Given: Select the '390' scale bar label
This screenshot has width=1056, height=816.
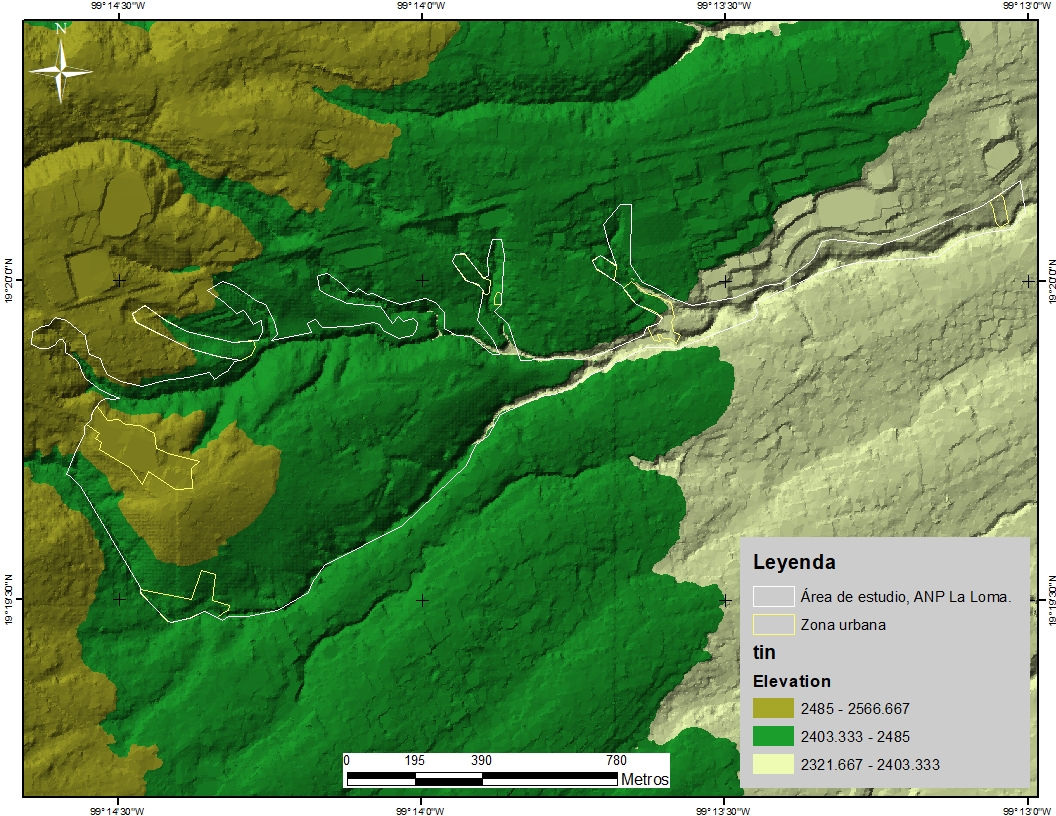Looking at the screenshot, I should [x=481, y=761].
